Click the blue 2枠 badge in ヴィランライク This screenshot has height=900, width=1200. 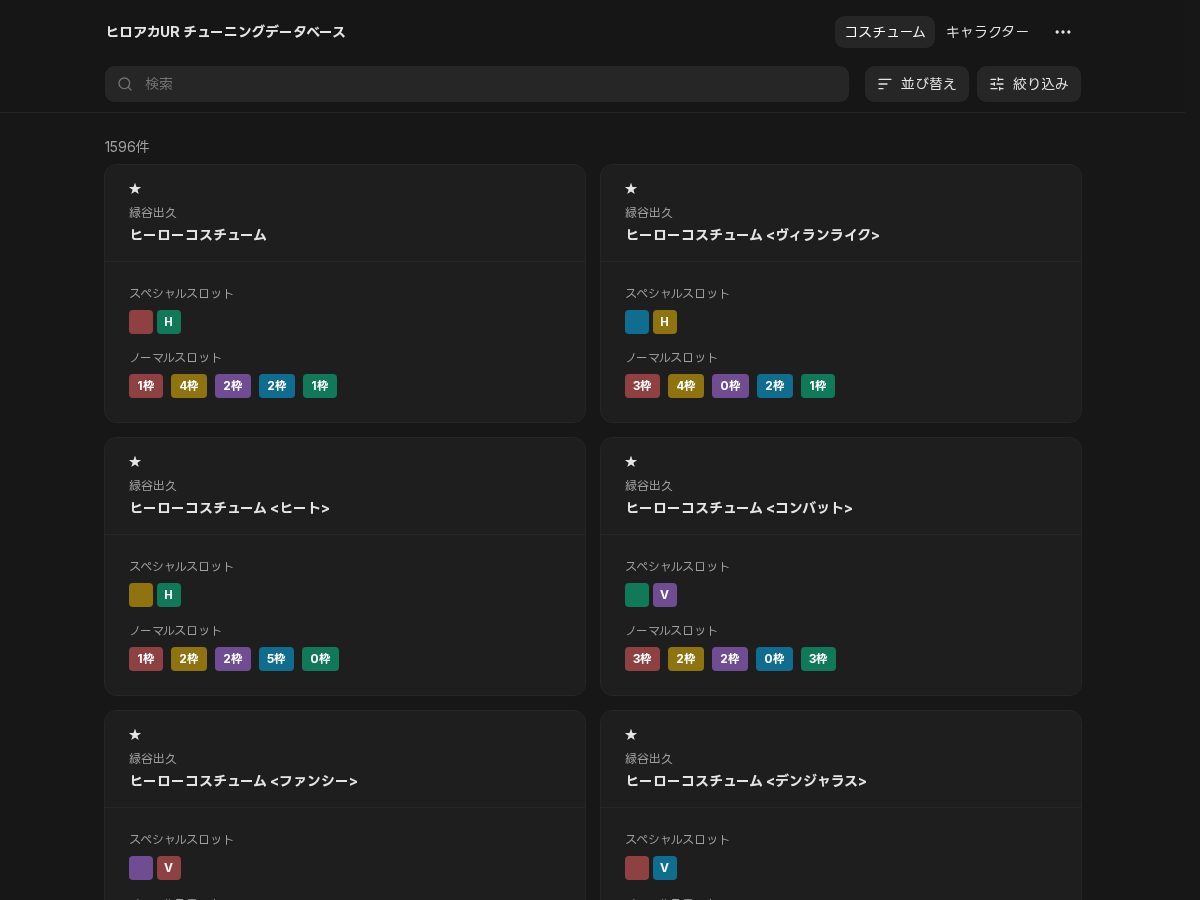coord(775,386)
